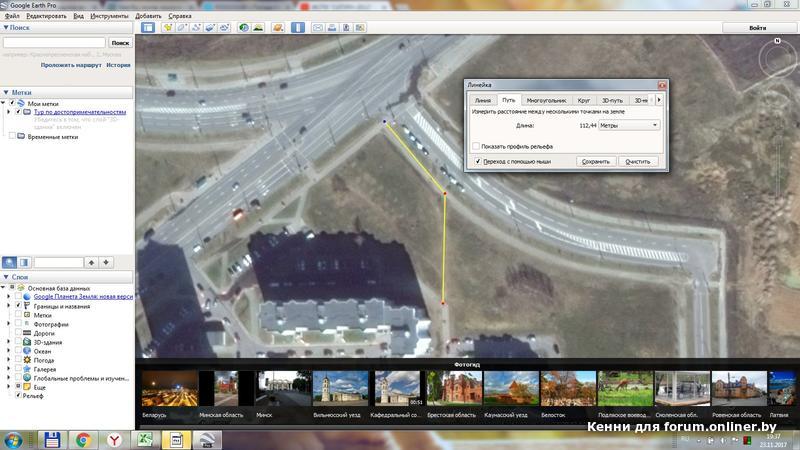Open the 'Инструменты' menu
The width and height of the screenshot is (800, 450).
(x=109, y=17)
